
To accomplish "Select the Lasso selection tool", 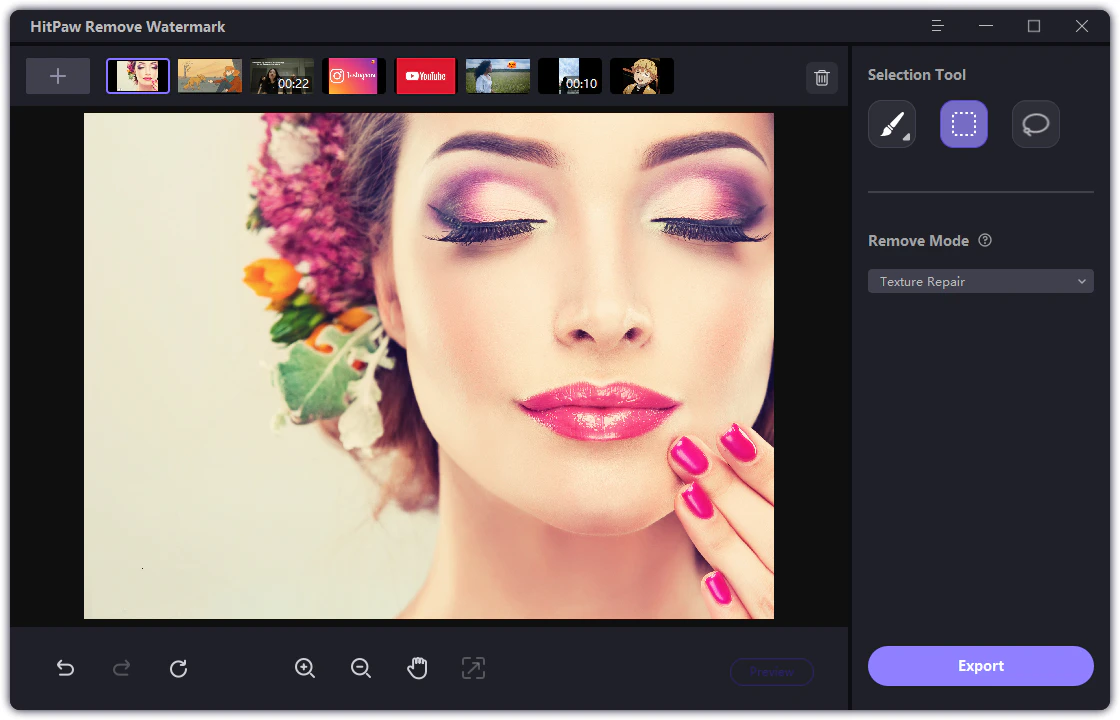I will click(x=1035, y=123).
